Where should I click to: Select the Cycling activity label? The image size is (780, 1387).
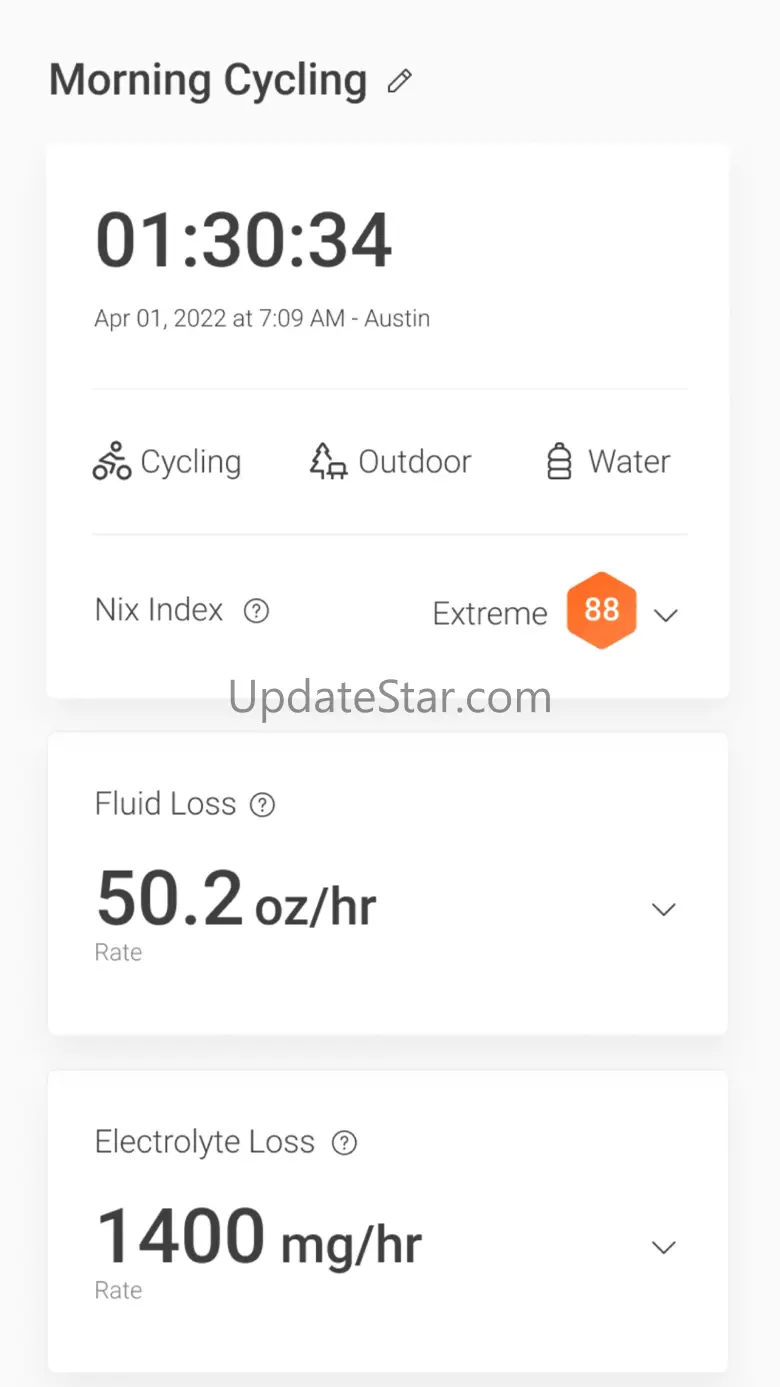pos(191,462)
